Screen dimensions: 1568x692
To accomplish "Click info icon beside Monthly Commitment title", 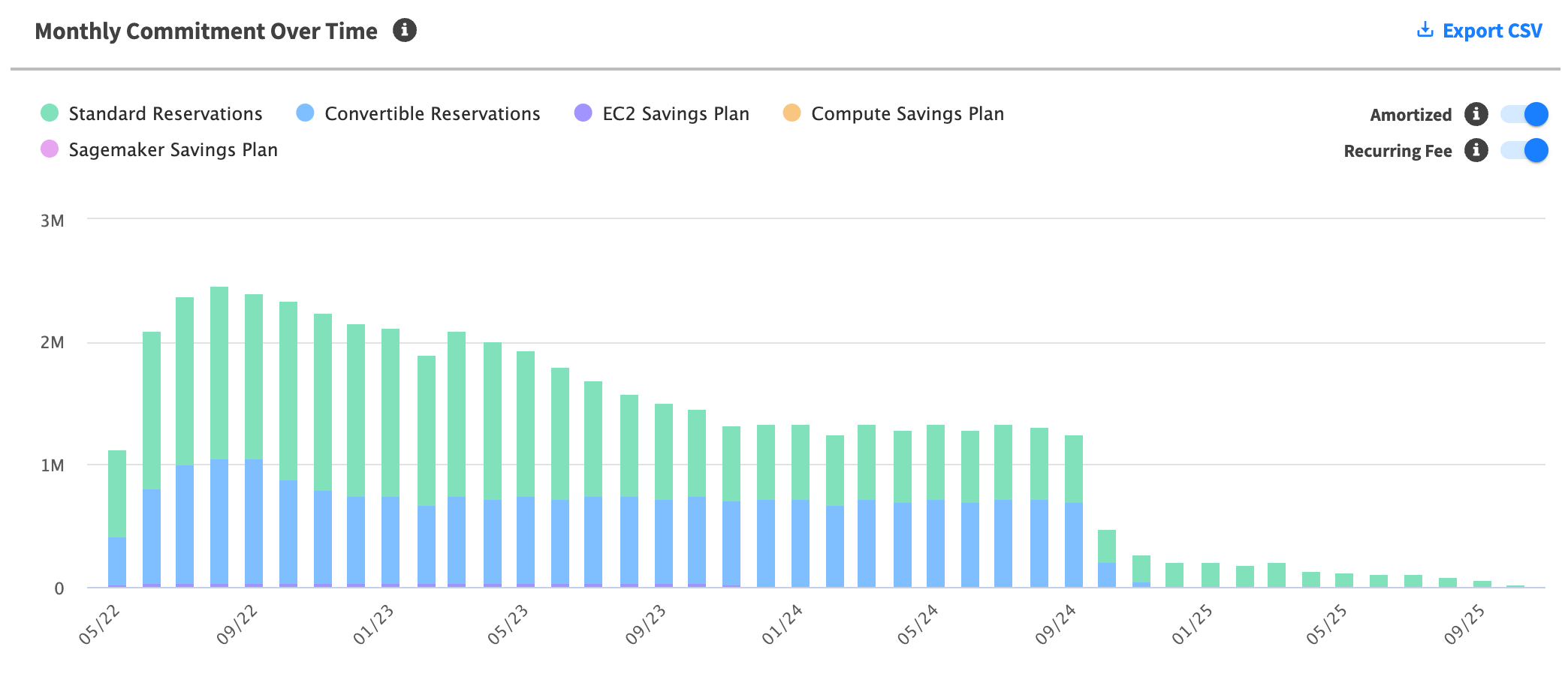I will point(404,31).
